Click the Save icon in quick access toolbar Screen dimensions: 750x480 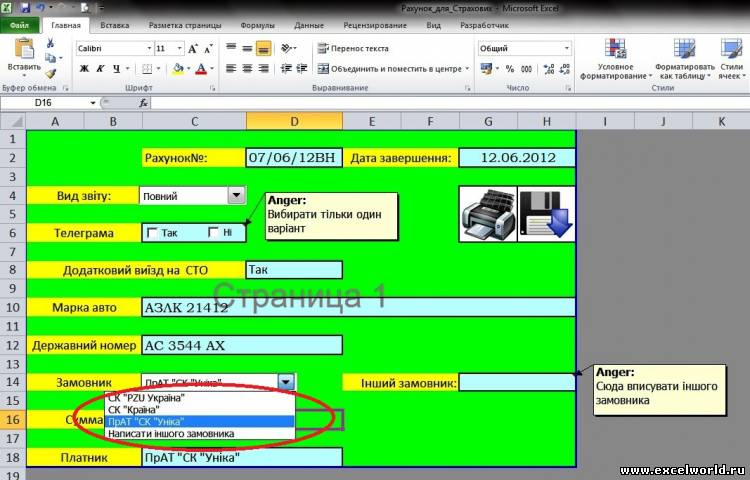click(24, 8)
